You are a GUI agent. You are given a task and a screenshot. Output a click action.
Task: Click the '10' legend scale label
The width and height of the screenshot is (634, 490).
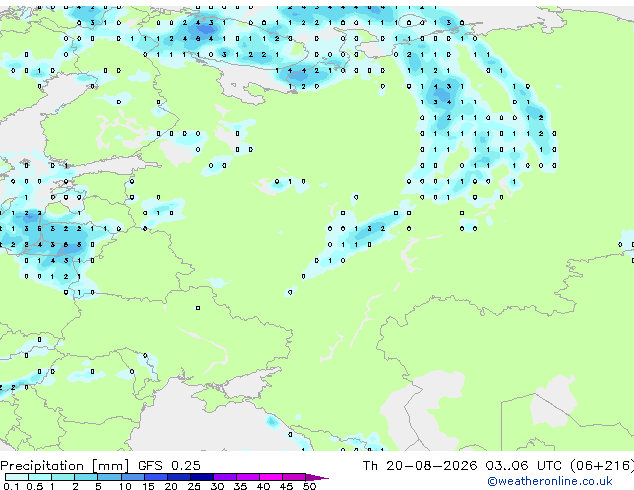125,486
